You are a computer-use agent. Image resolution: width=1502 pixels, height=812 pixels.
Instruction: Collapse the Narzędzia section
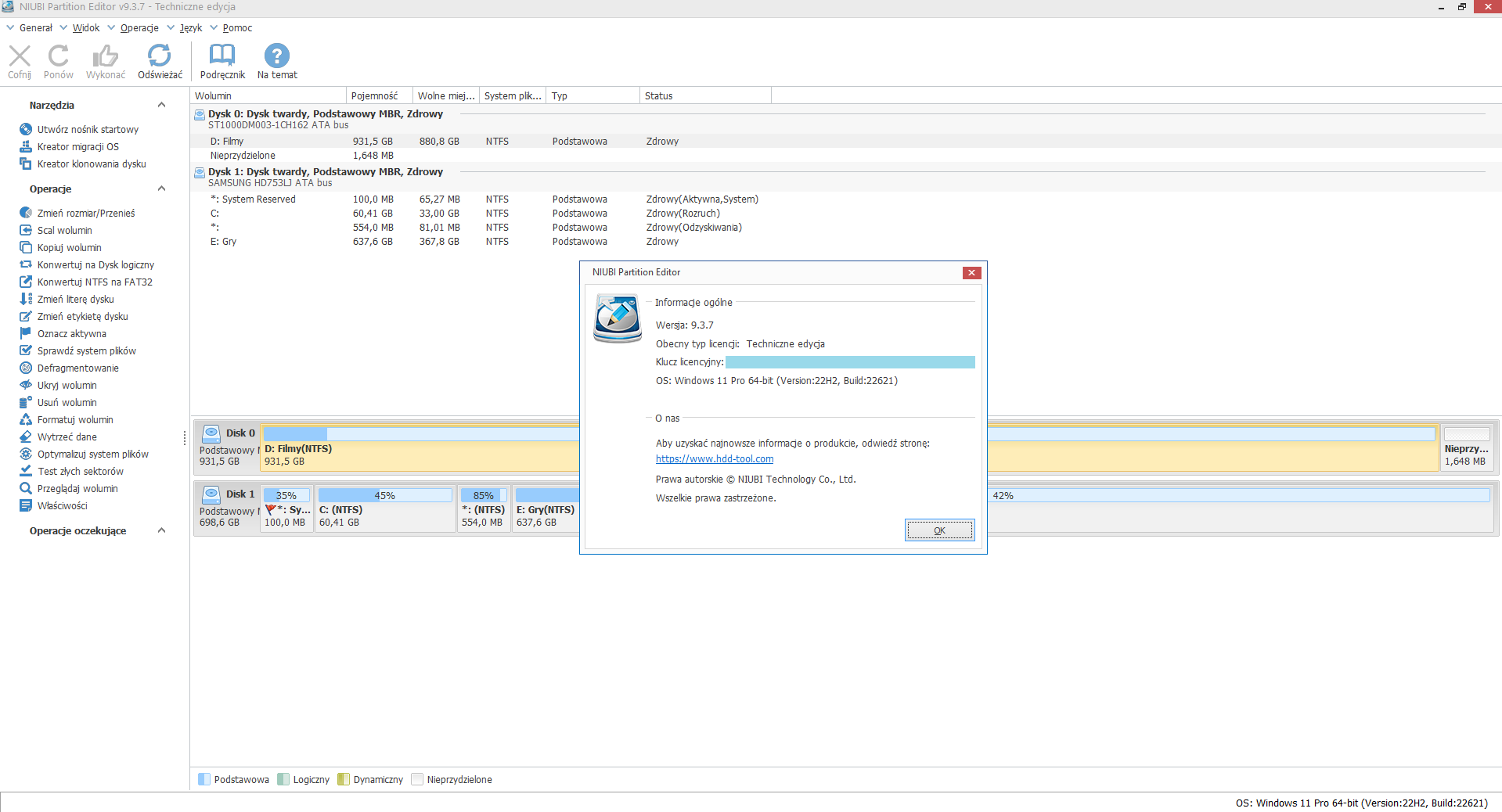pyautogui.click(x=161, y=105)
